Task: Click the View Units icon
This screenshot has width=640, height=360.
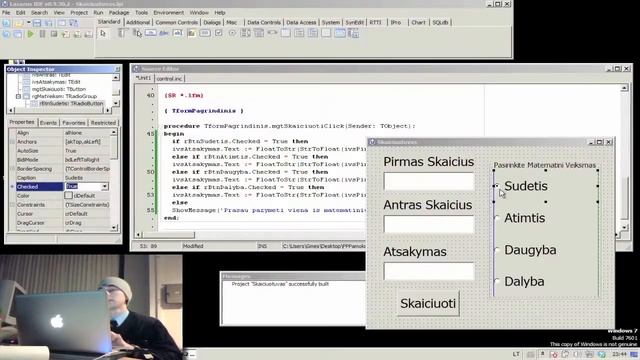Action: point(6,34)
